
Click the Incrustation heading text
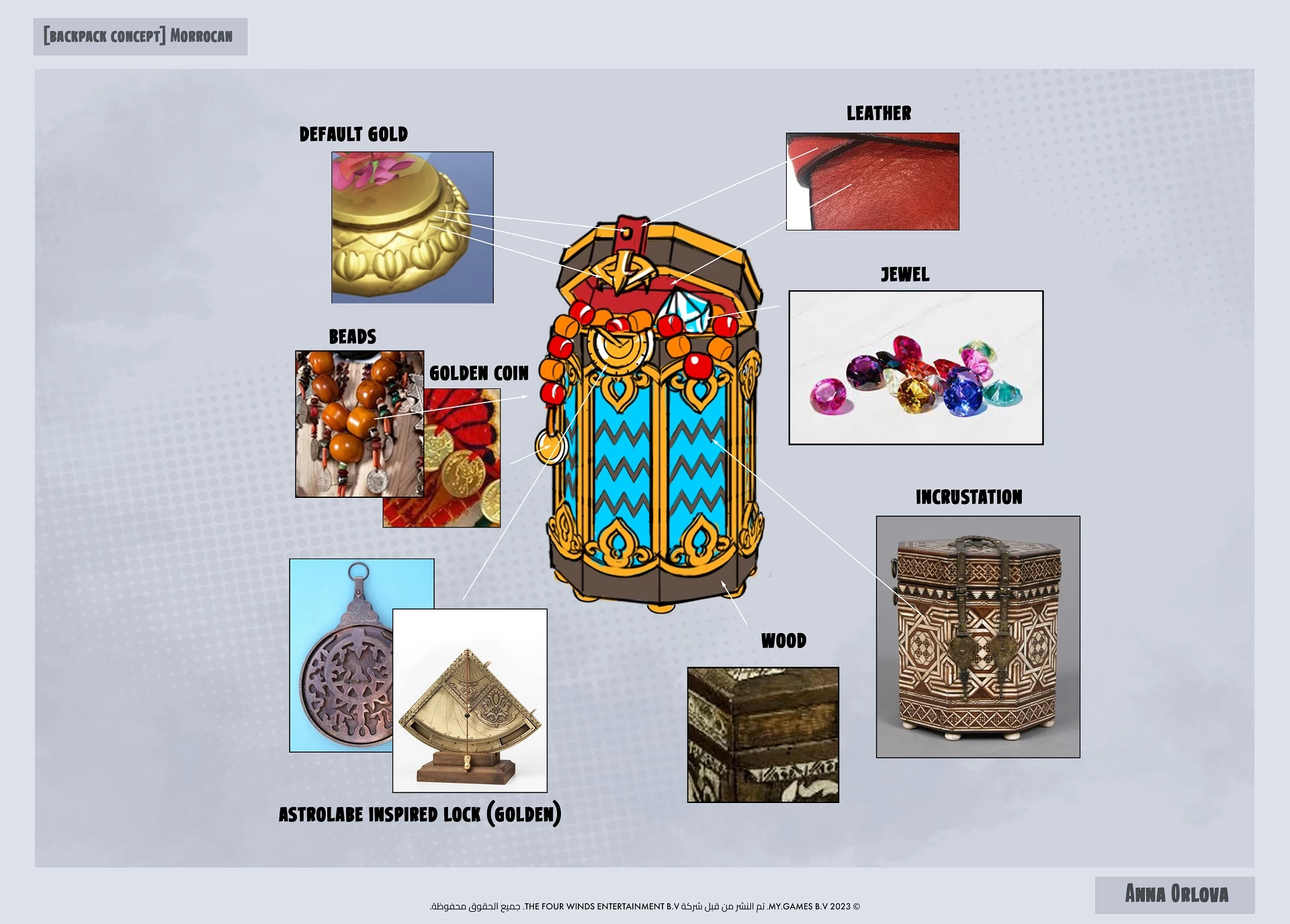tap(968, 497)
